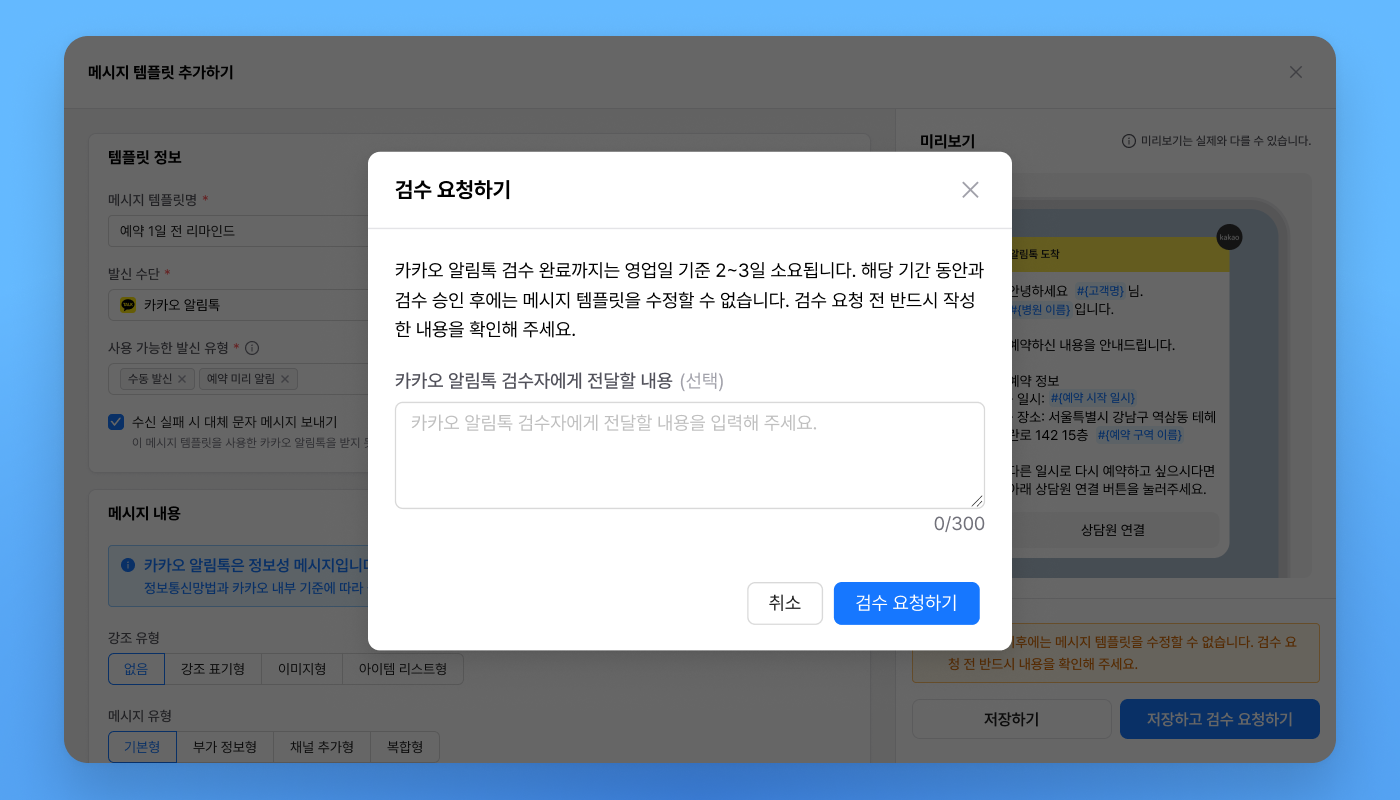Click the info icon next to the 미리보기 disclaimer
The width and height of the screenshot is (1400, 800).
[1129, 141]
